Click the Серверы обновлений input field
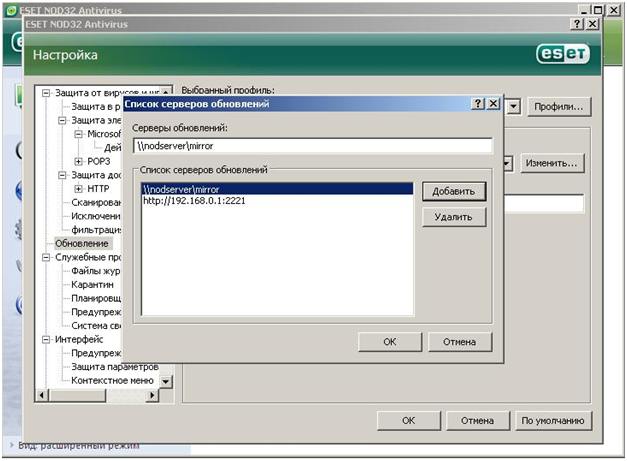The width and height of the screenshot is (627, 461). 313,146
